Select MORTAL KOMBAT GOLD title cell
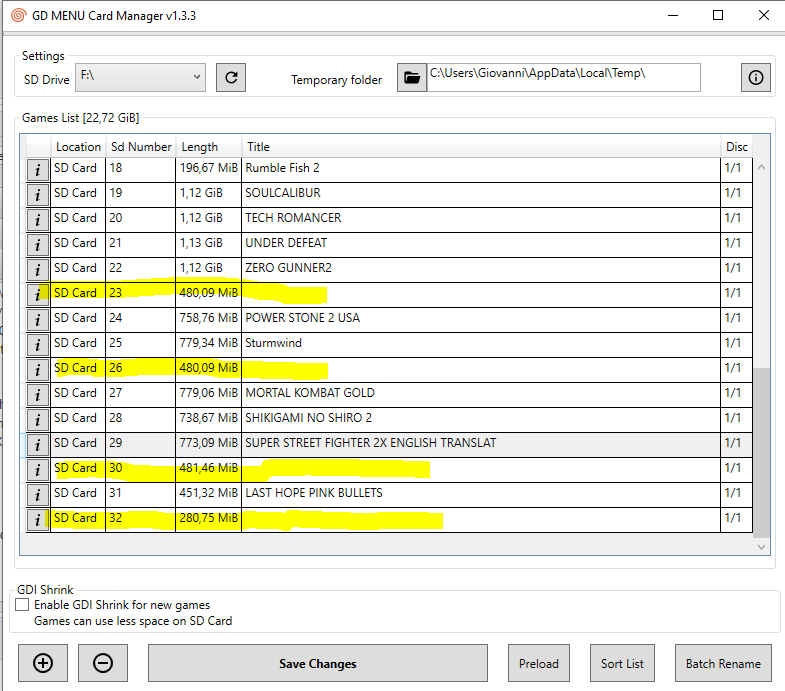 pyautogui.click(x=481, y=395)
